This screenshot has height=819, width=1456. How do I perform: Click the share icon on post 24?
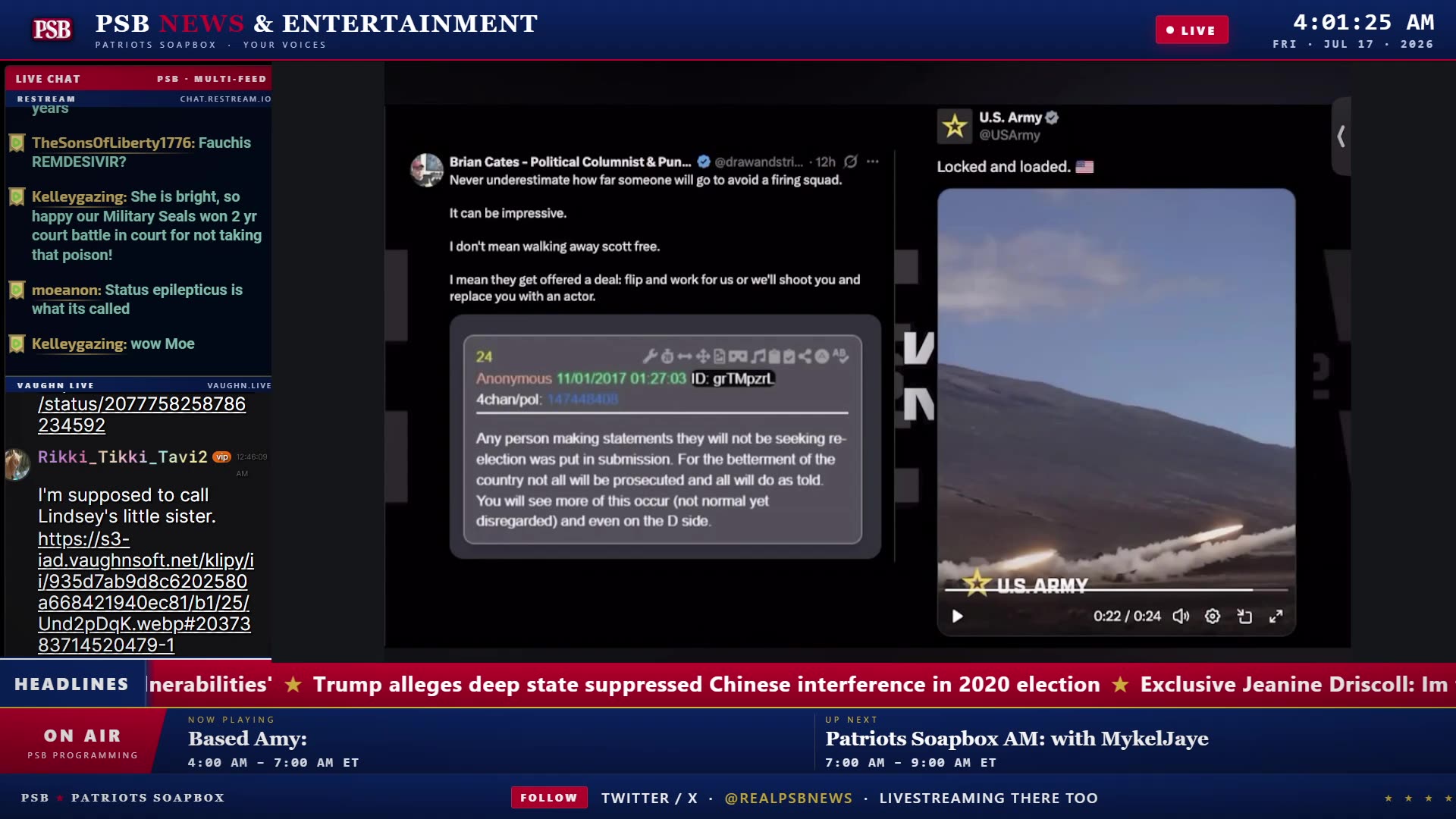pyautogui.click(x=805, y=356)
